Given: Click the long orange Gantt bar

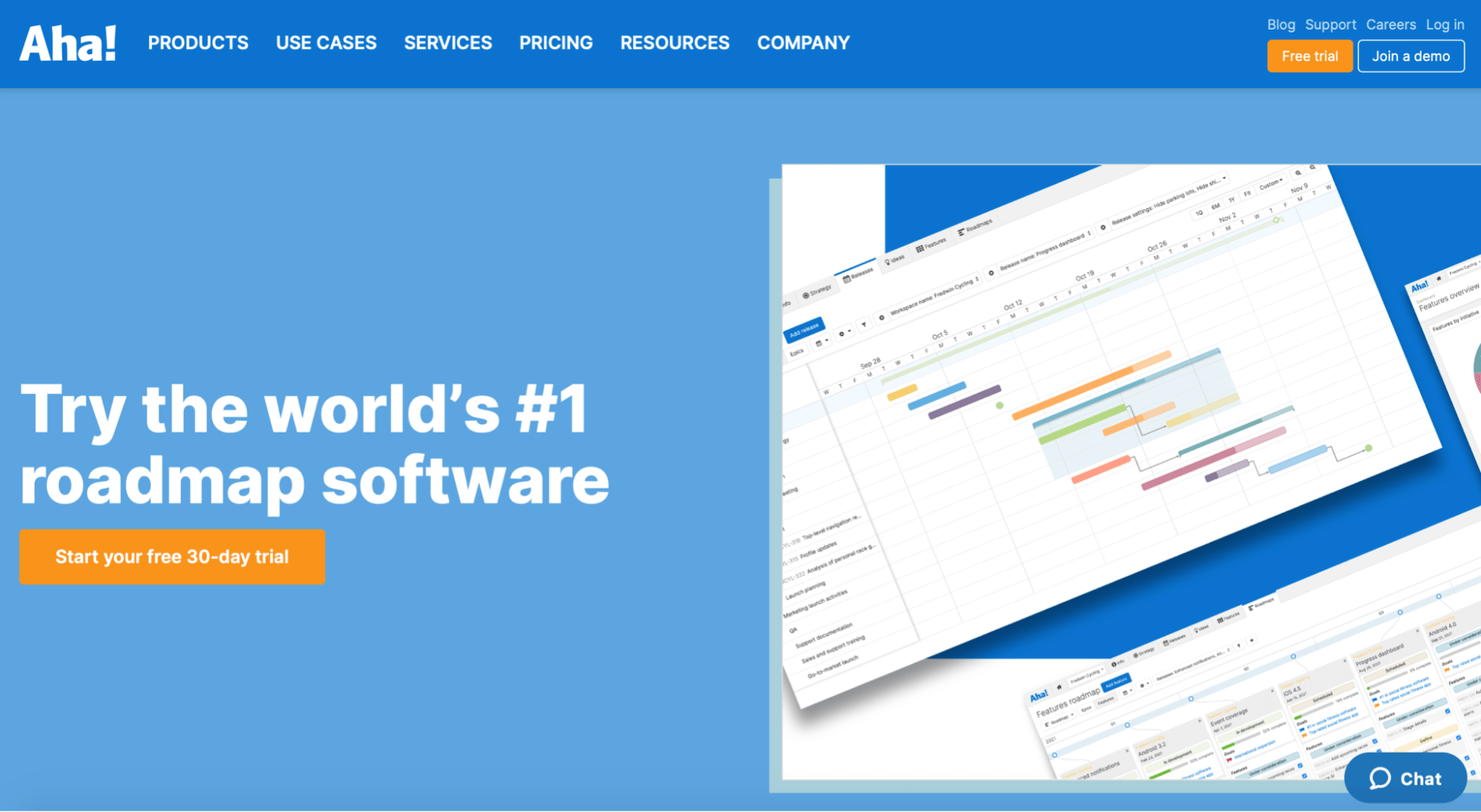Looking at the screenshot, I should click(x=1082, y=387).
